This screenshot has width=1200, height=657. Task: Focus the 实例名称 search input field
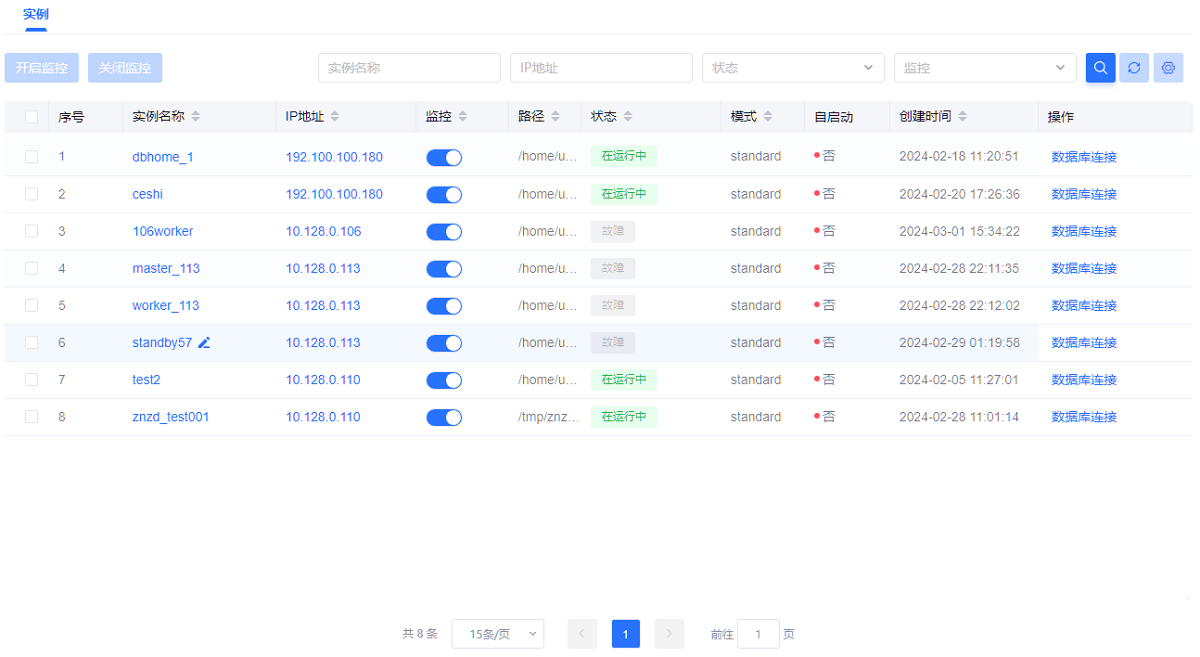pyautogui.click(x=409, y=68)
